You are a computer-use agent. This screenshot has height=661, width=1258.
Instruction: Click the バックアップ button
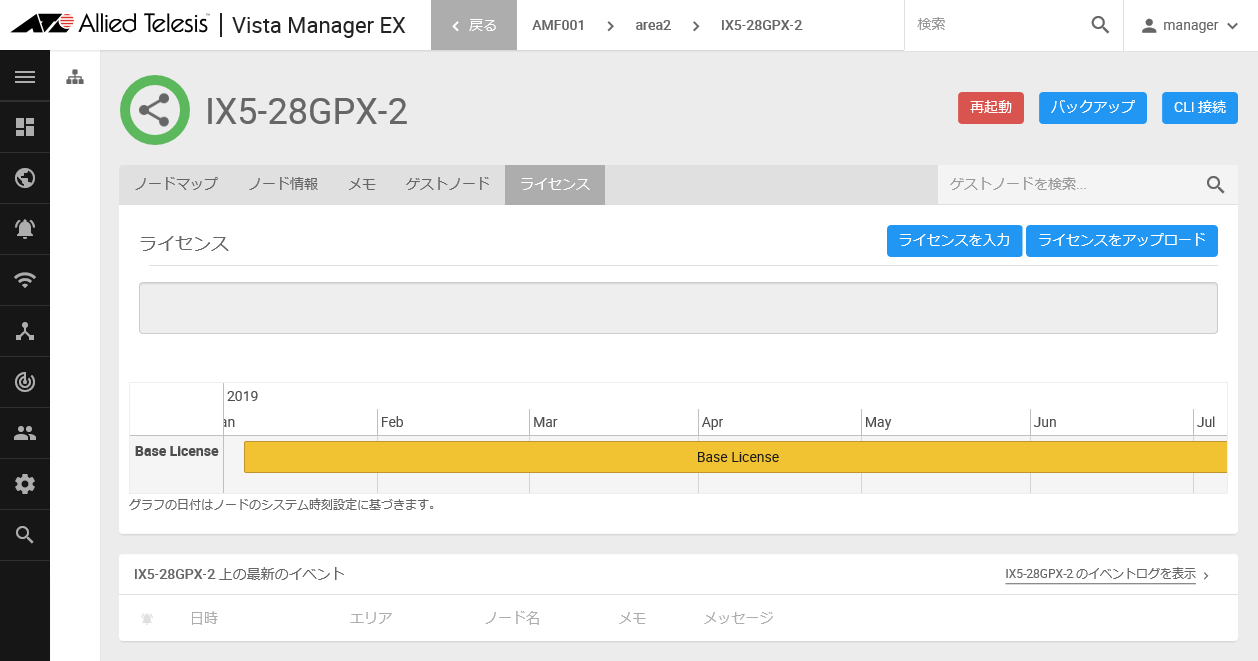1093,108
